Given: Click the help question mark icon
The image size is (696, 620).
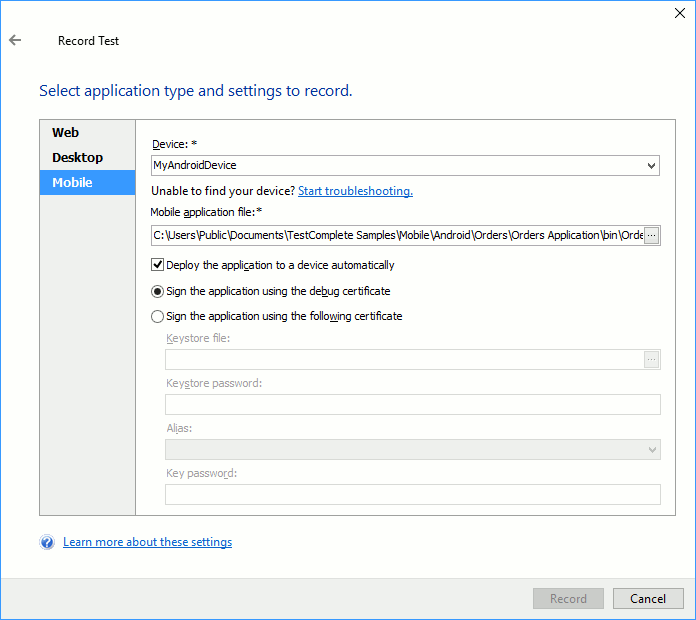Looking at the screenshot, I should (x=47, y=542).
